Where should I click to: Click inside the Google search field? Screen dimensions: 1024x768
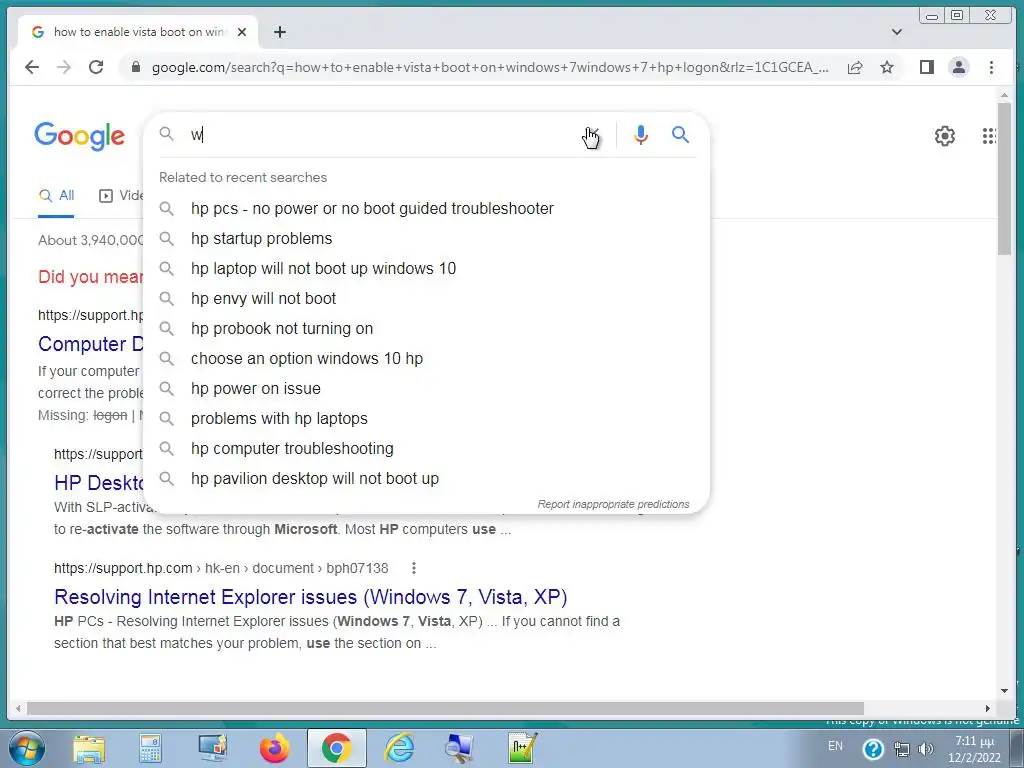click(385, 135)
